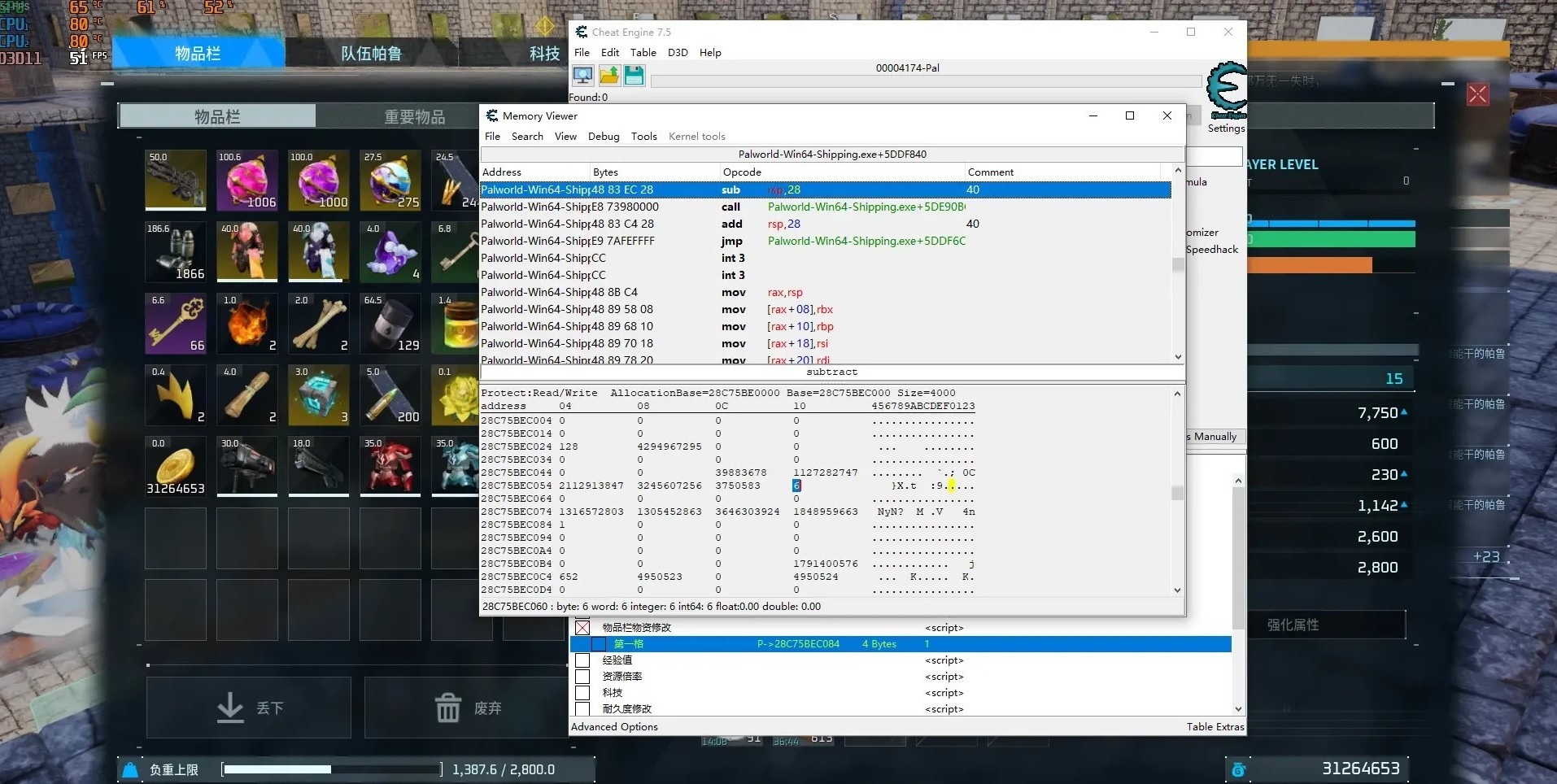Select the bullet ammo stack of 1866
Viewport: 1557px width, 784px height.
[x=176, y=252]
